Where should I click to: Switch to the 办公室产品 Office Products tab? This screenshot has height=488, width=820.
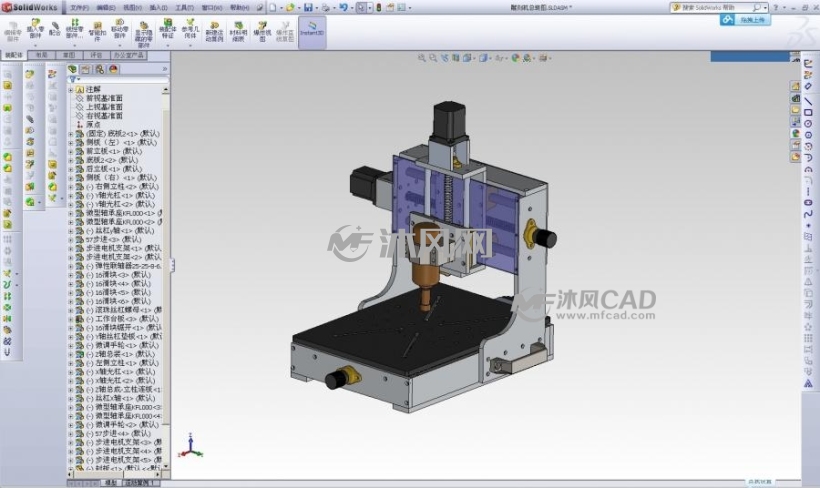(x=129, y=55)
